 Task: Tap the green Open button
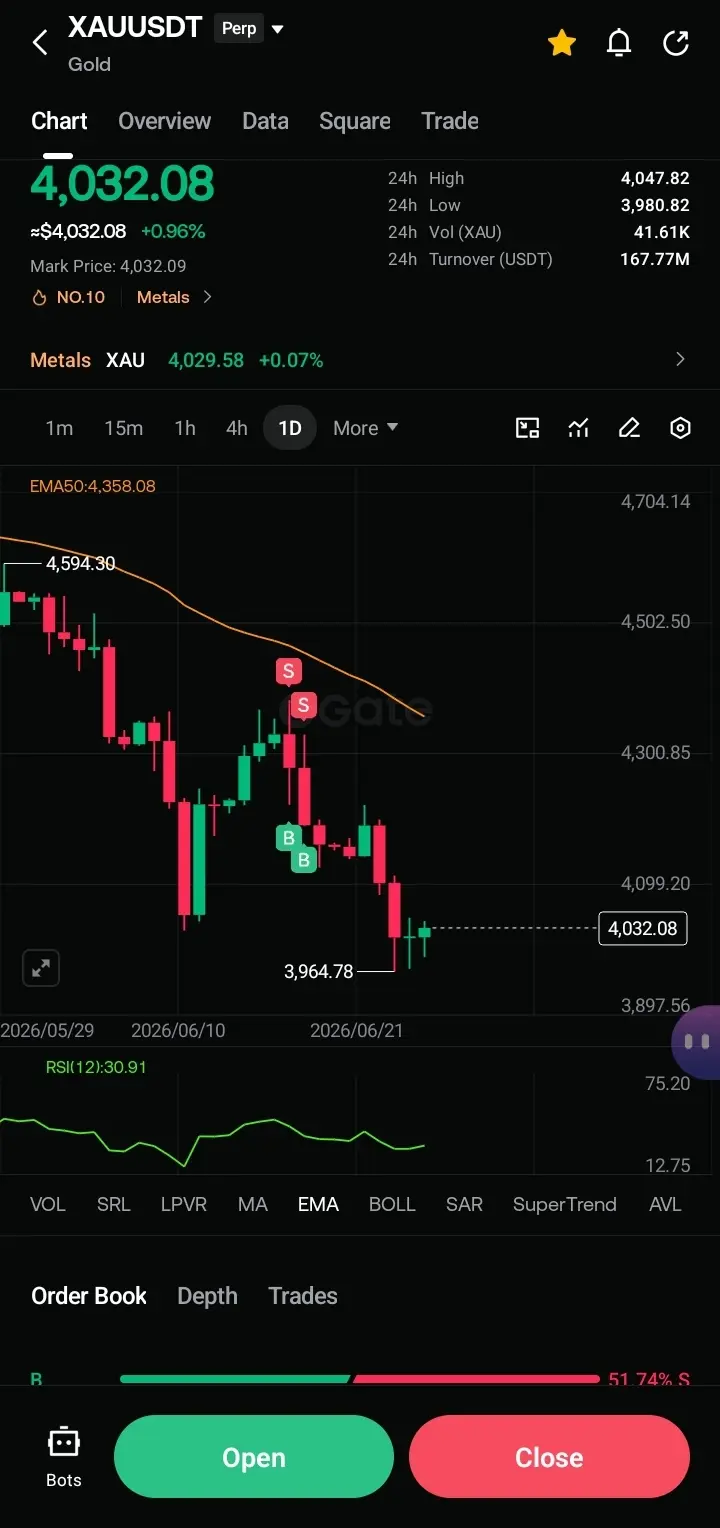[x=254, y=1457]
